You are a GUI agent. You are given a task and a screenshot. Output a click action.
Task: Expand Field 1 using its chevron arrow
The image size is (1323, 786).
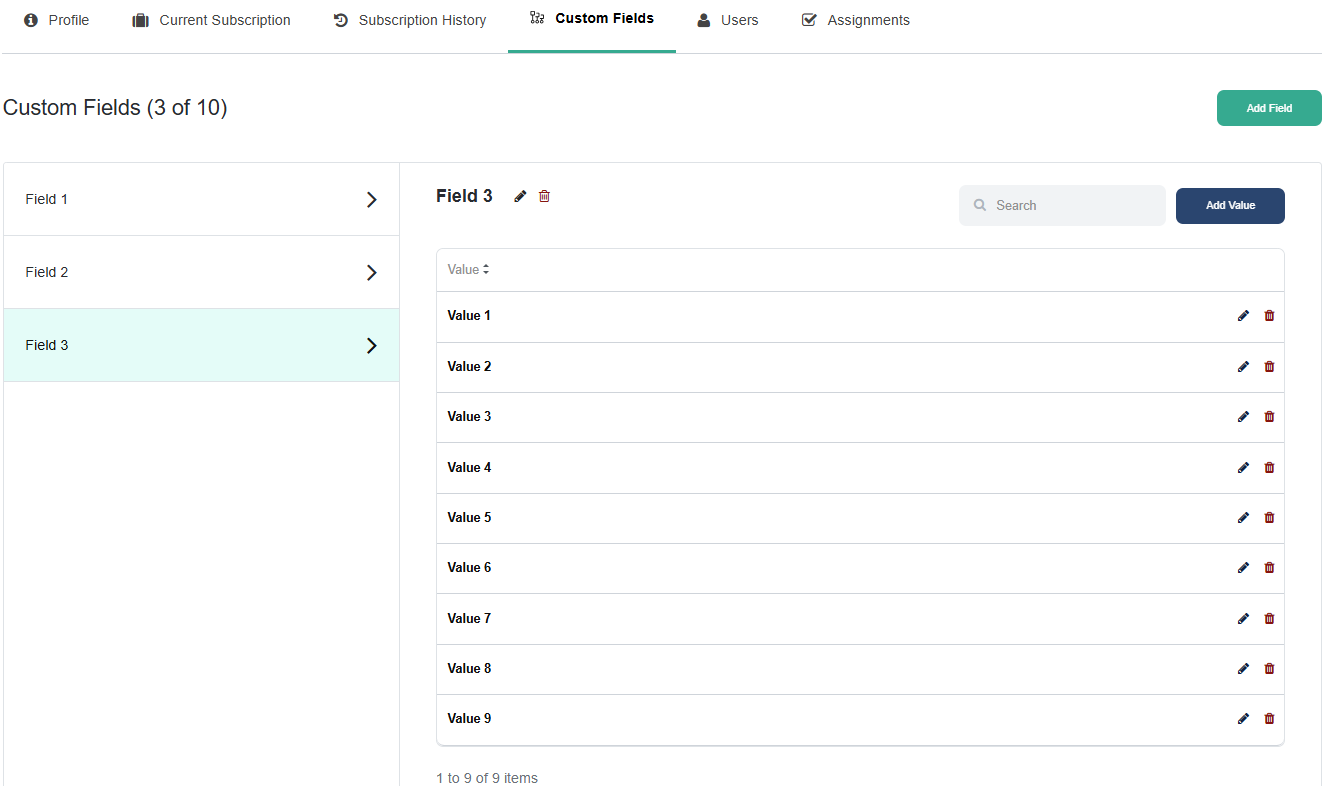371,200
